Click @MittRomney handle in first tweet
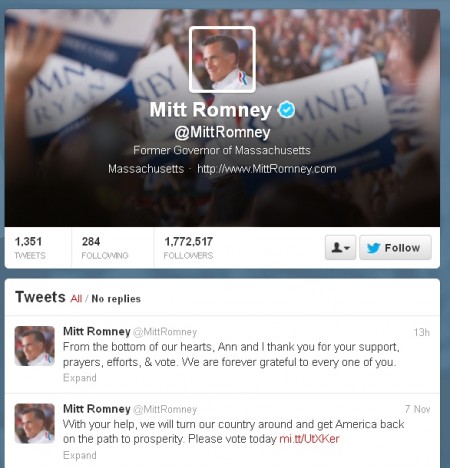The image size is (450, 468). point(165,332)
